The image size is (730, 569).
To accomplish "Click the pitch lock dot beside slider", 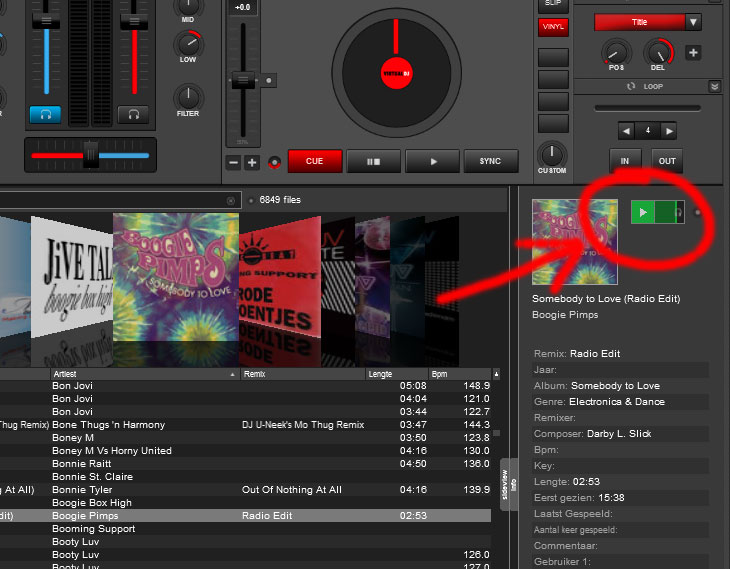I will (269, 81).
